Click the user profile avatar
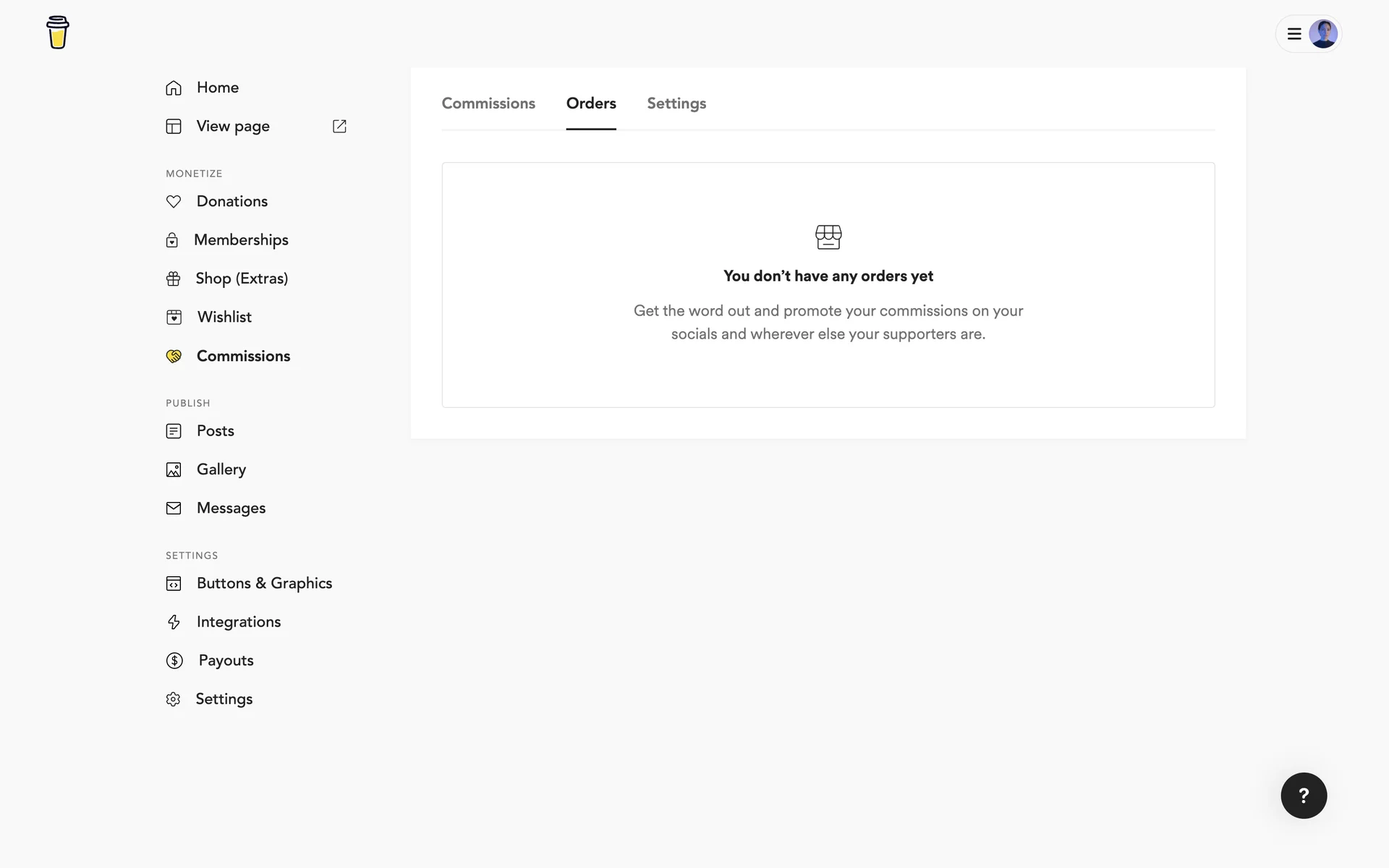 tap(1323, 34)
